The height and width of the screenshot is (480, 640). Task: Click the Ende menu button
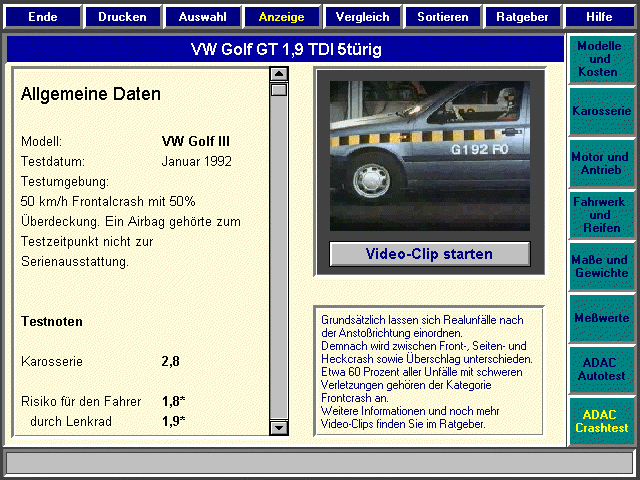[42, 17]
